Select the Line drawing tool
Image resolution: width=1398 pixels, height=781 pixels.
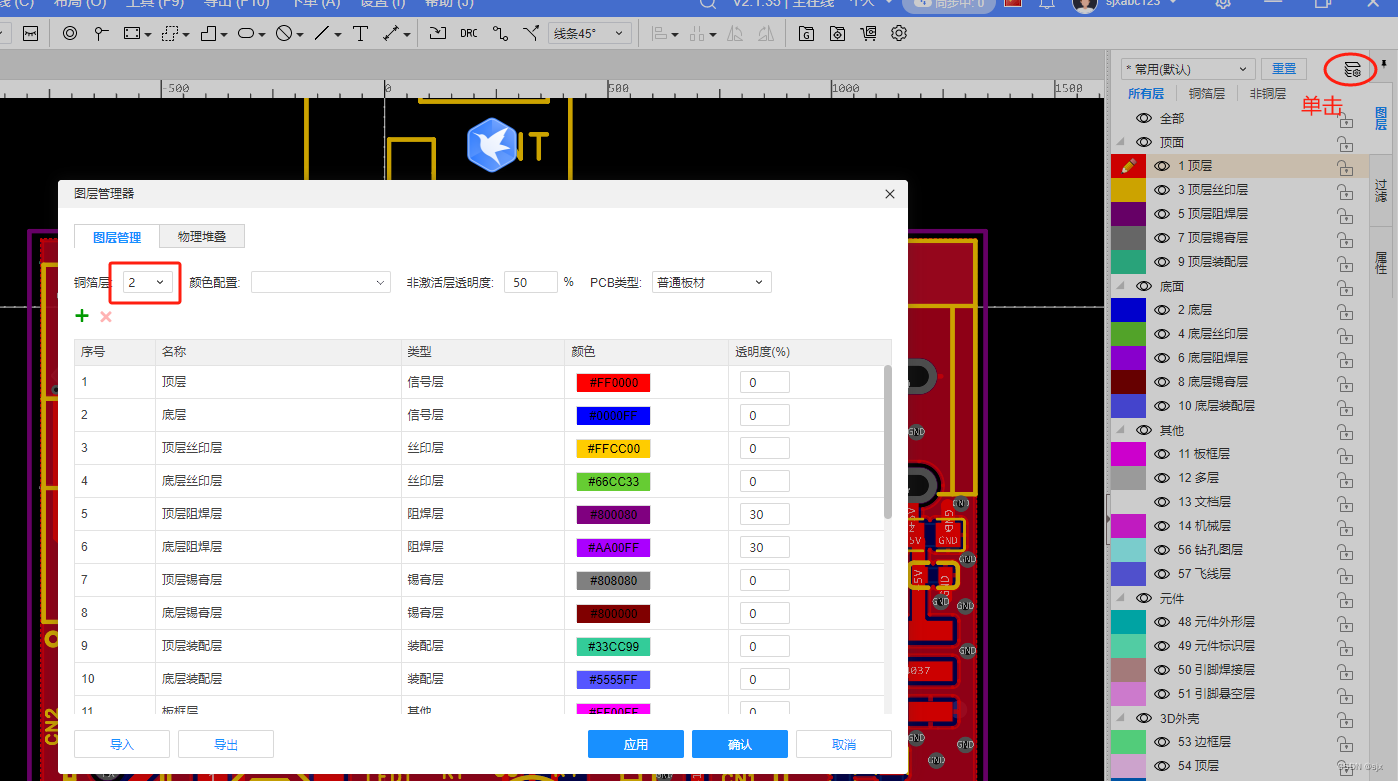tap(322, 33)
